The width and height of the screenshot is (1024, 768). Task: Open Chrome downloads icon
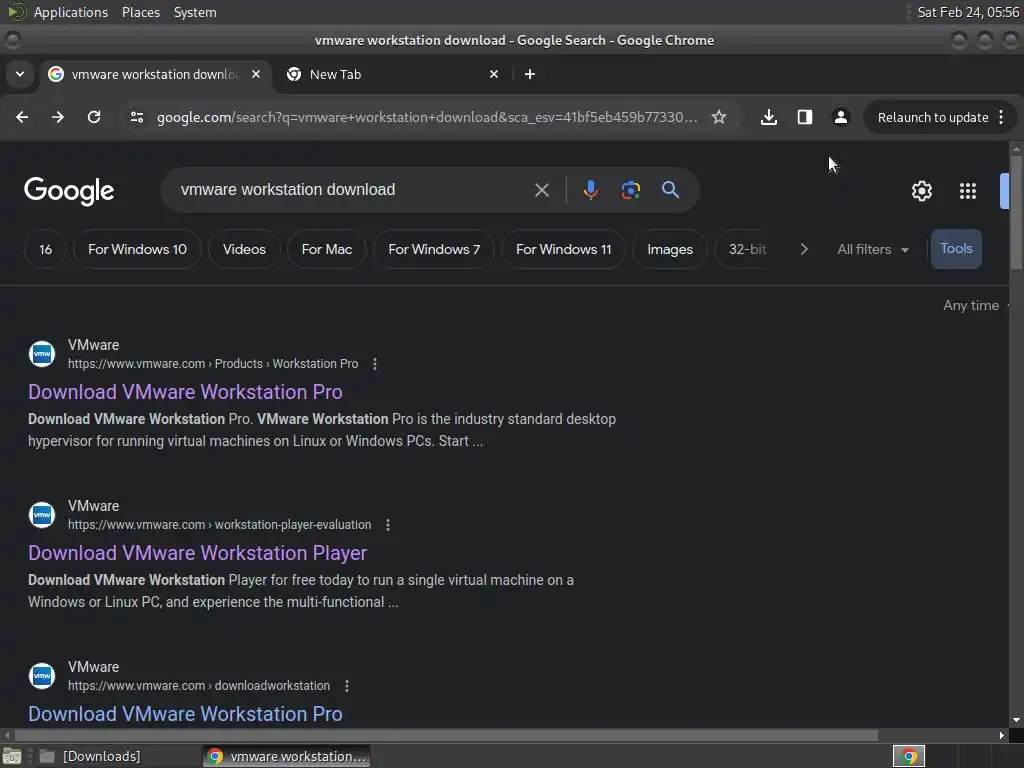tap(769, 117)
